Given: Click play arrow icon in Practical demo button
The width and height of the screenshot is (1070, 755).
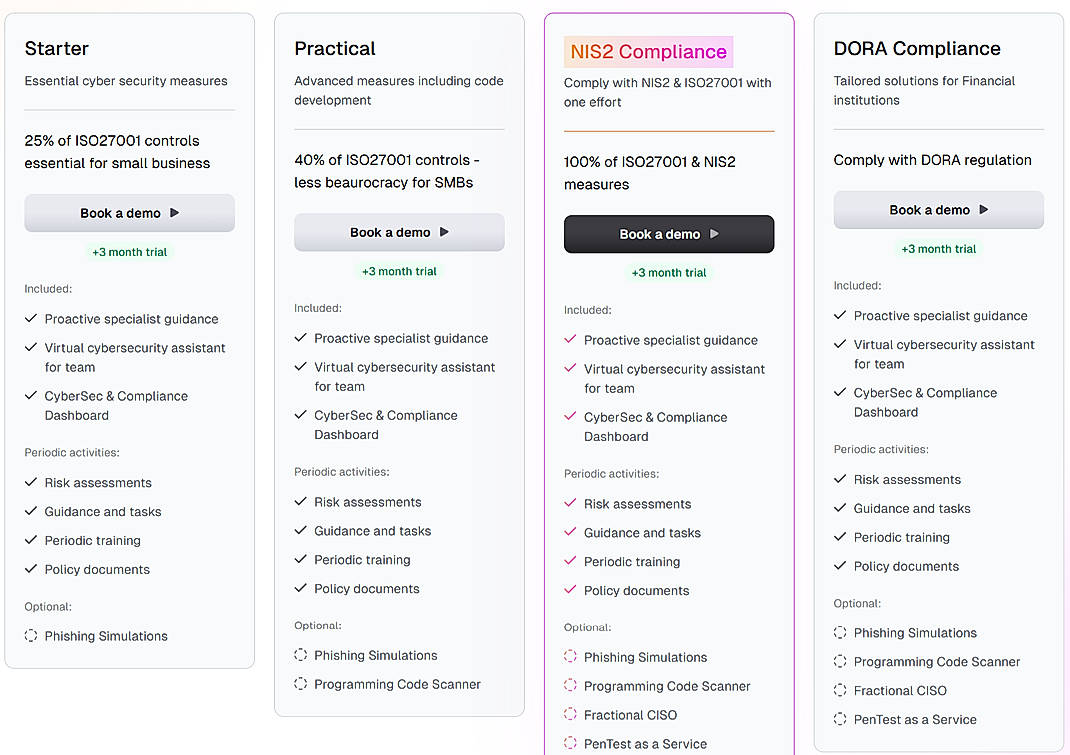Looking at the screenshot, I should [445, 232].
